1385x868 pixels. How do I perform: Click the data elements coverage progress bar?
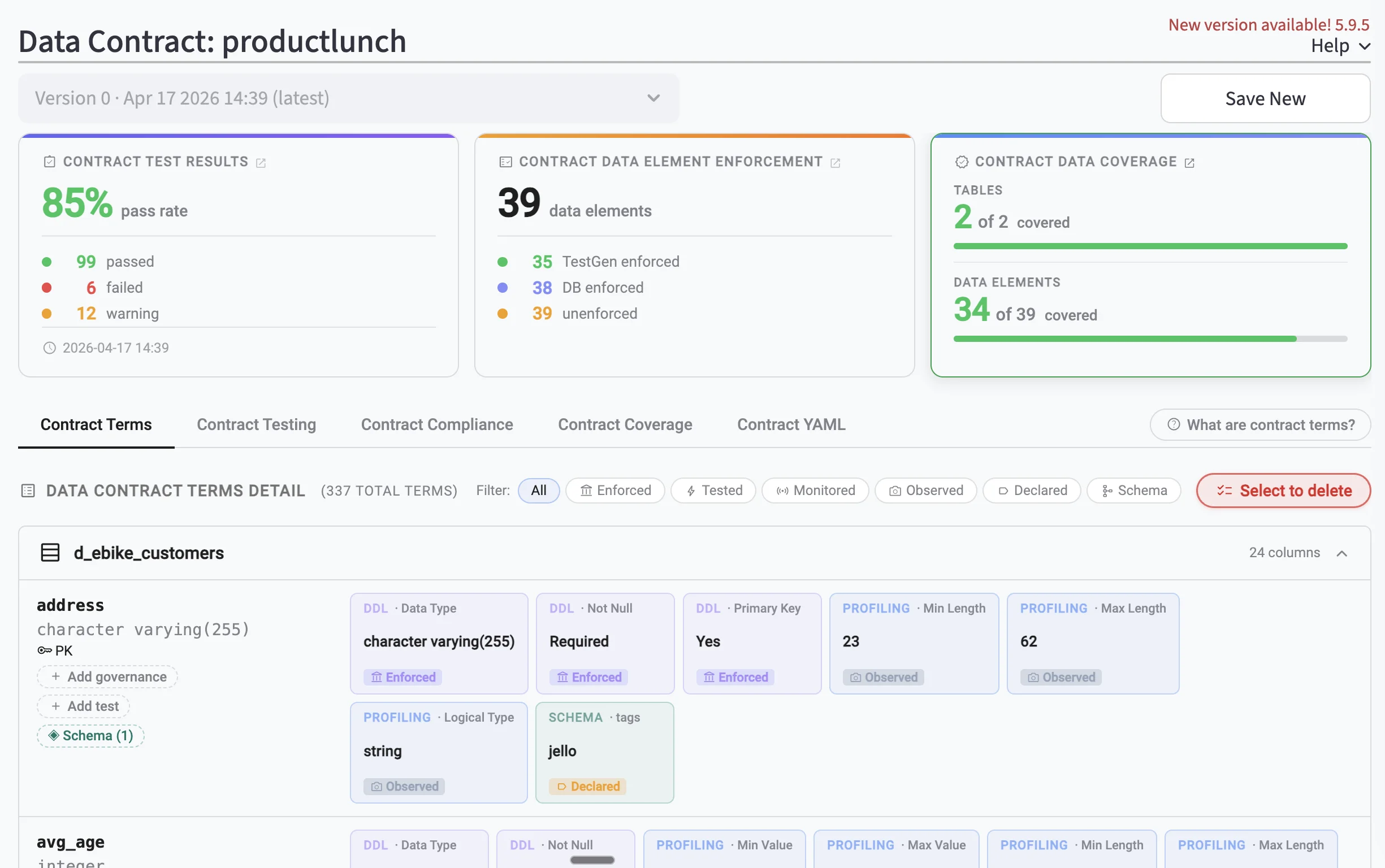pos(1150,338)
